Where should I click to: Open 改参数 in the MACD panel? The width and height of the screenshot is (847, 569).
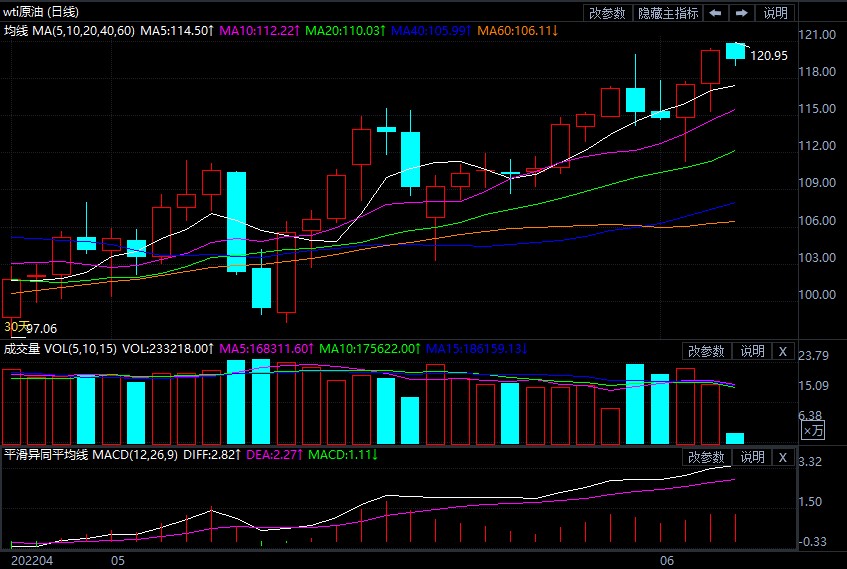(x=705, y=457)
